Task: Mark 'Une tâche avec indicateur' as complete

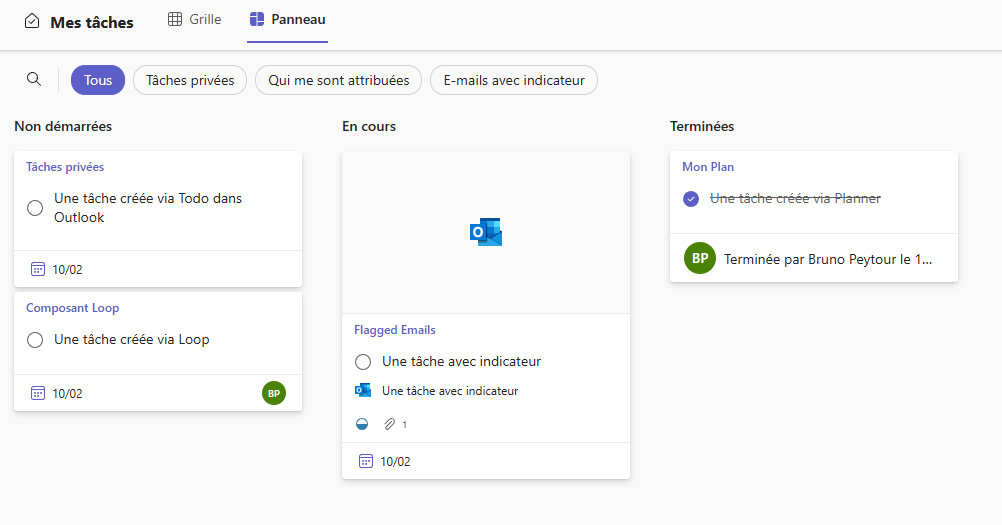Action: point(363,361)
